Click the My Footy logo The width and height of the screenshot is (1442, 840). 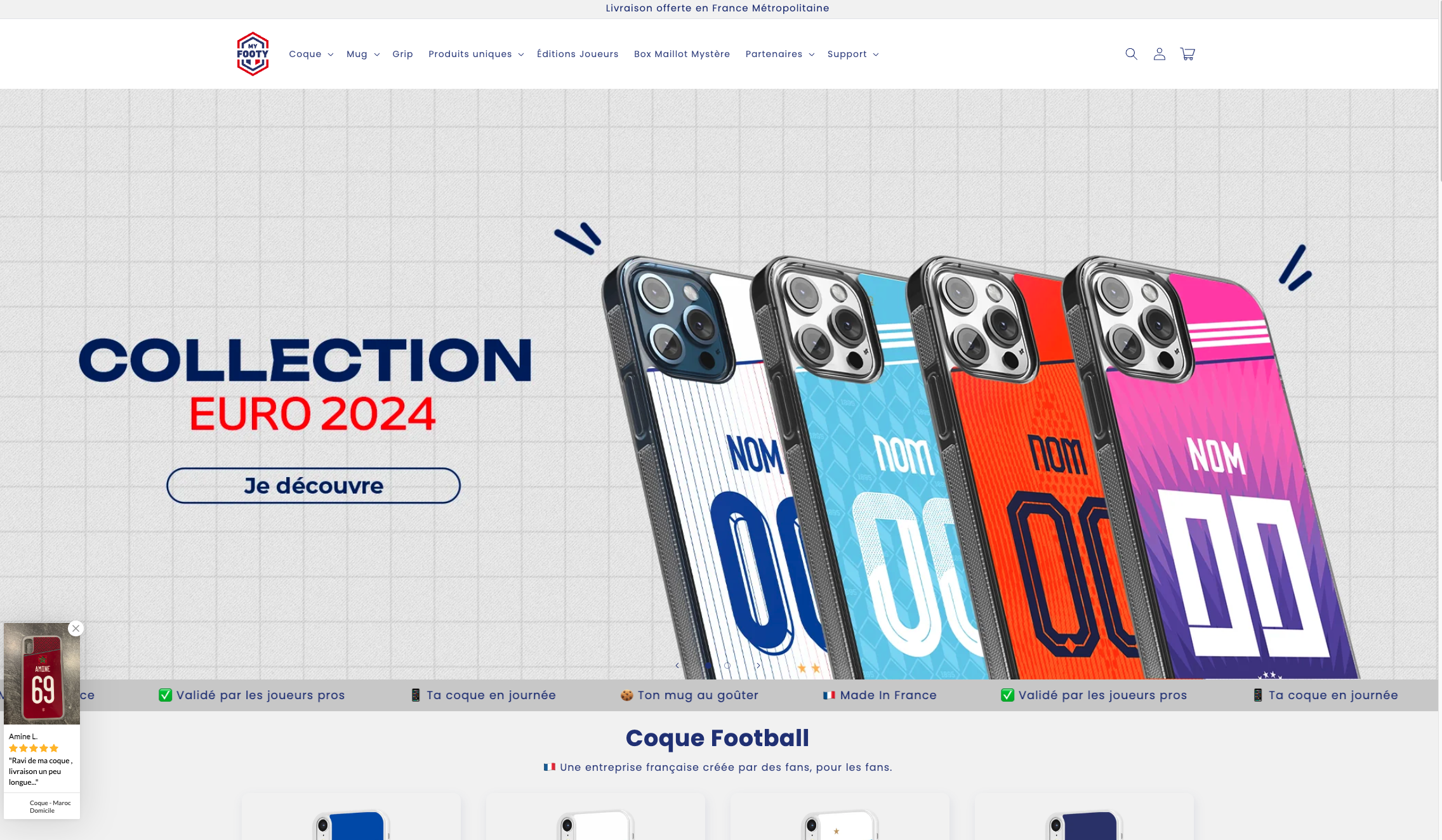point(253,54)
